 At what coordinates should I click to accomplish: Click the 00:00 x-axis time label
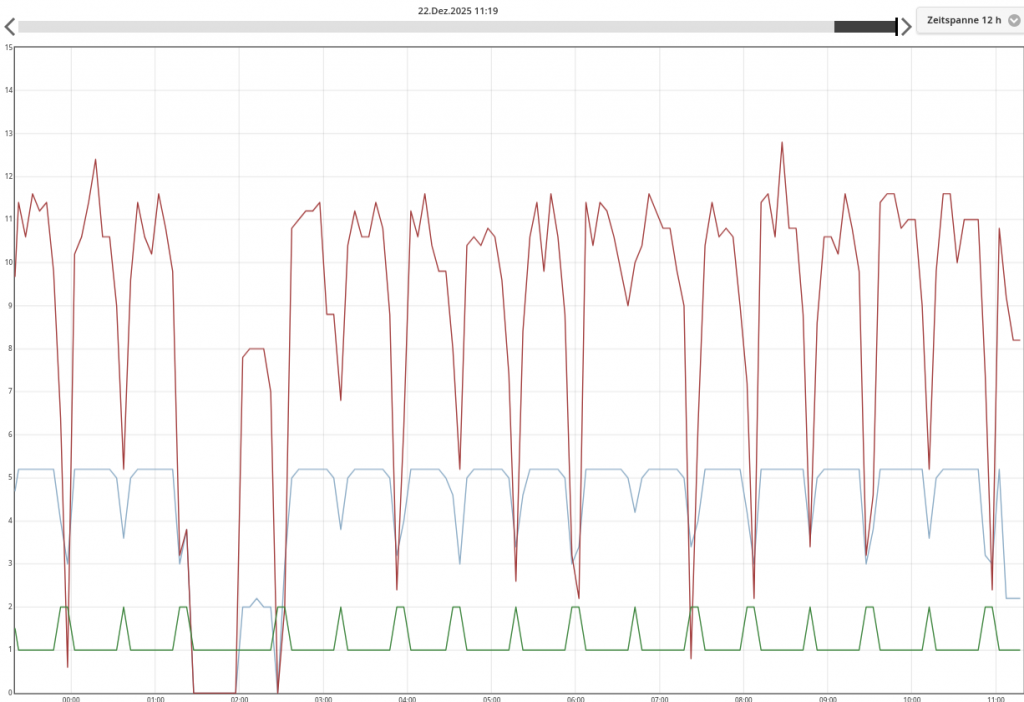coord(71,699)
